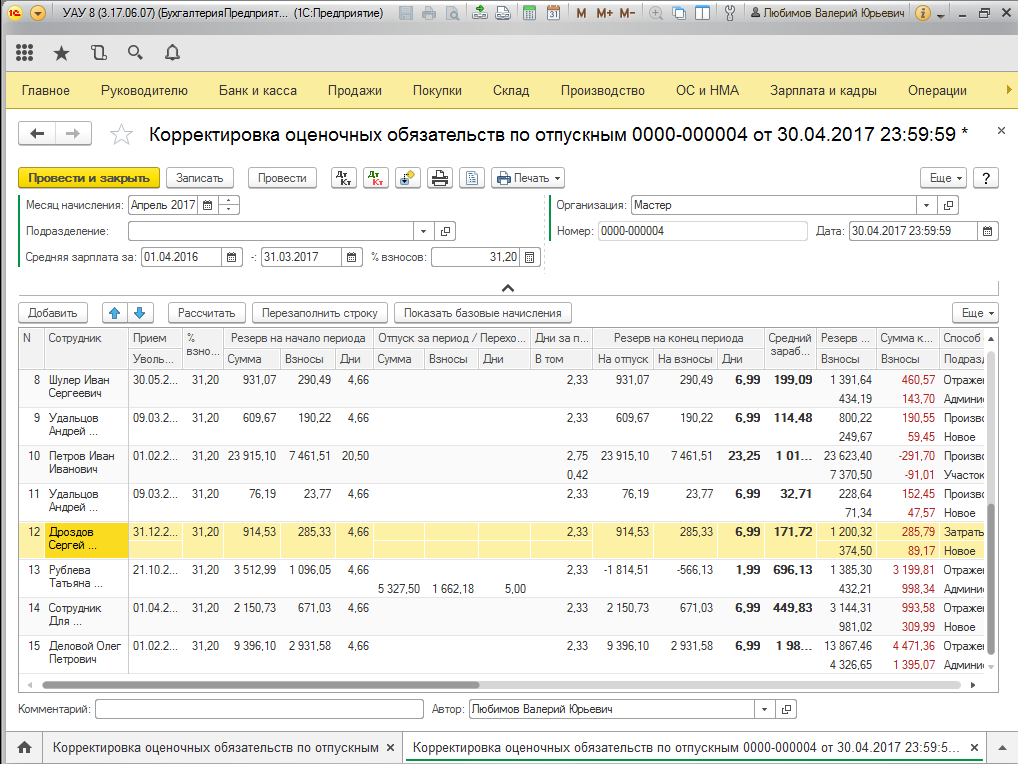This screenshot has width=1018, height=764.
Task: Open search magnifier in top panel
Action: [135, 53]
